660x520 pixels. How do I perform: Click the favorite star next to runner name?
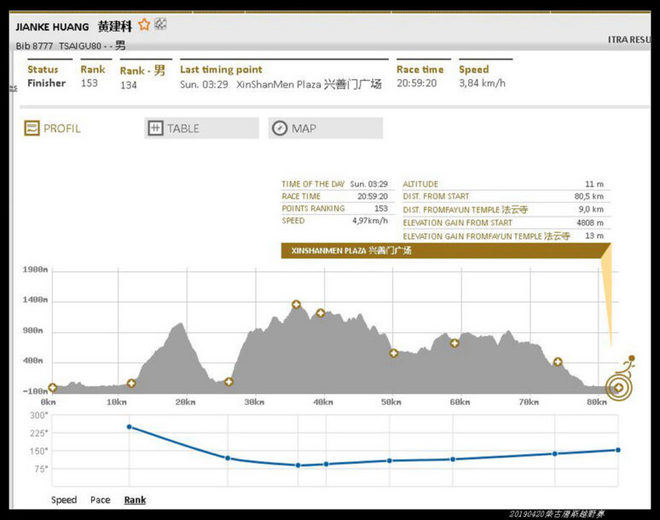[144, 25]
